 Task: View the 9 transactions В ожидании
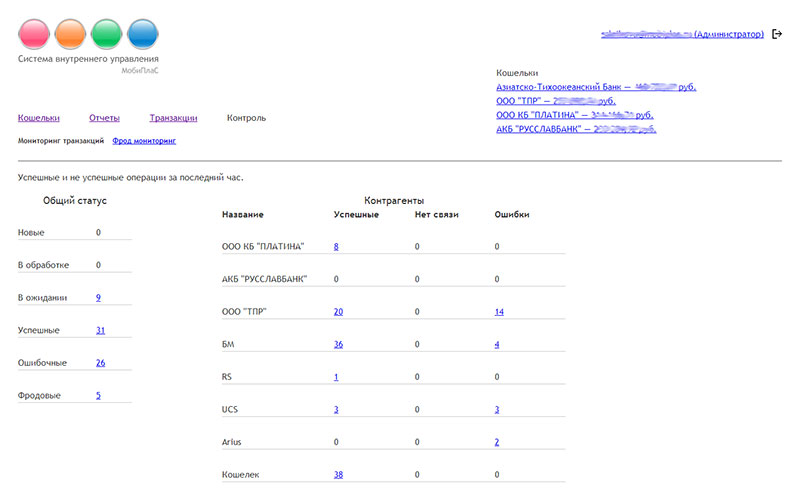point(98,297)
